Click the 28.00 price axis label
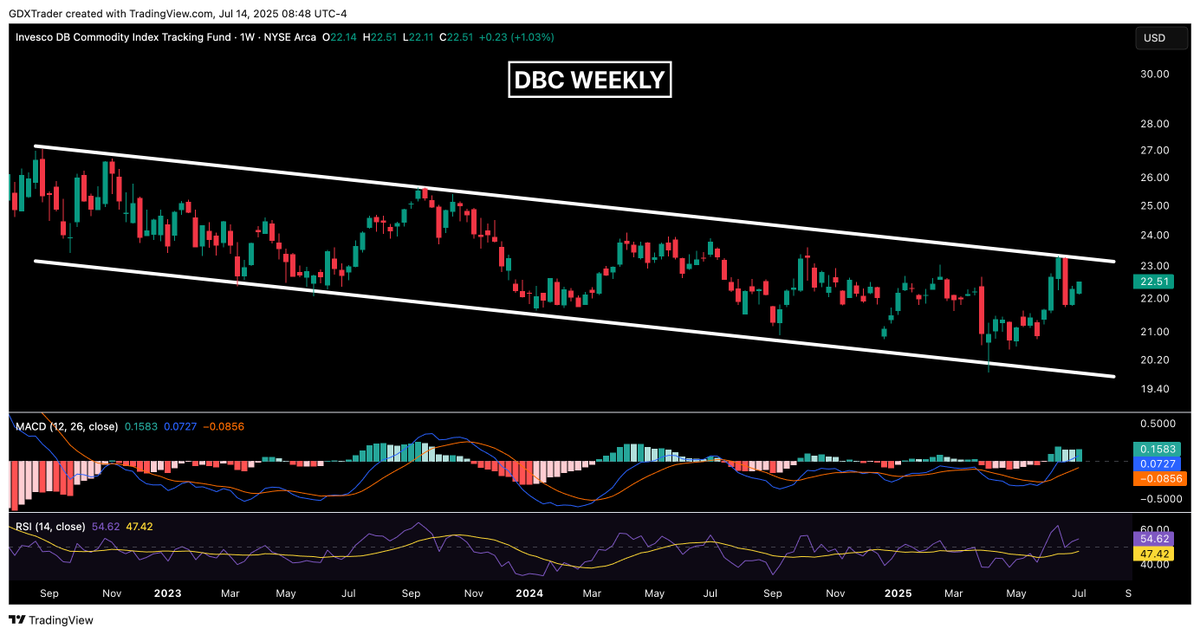Viewport: 1200px width, 635px height. pyautogui.click(x=1155, y=124)
